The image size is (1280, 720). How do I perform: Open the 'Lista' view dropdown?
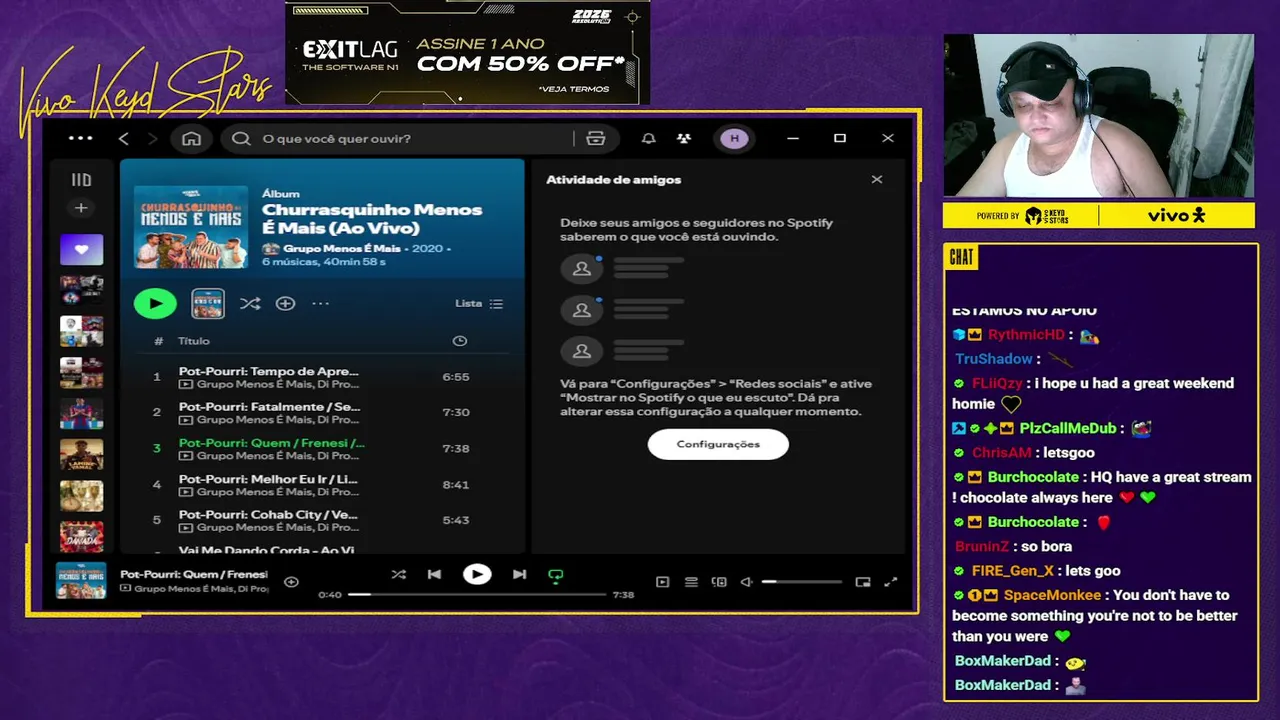click(479, 303)
